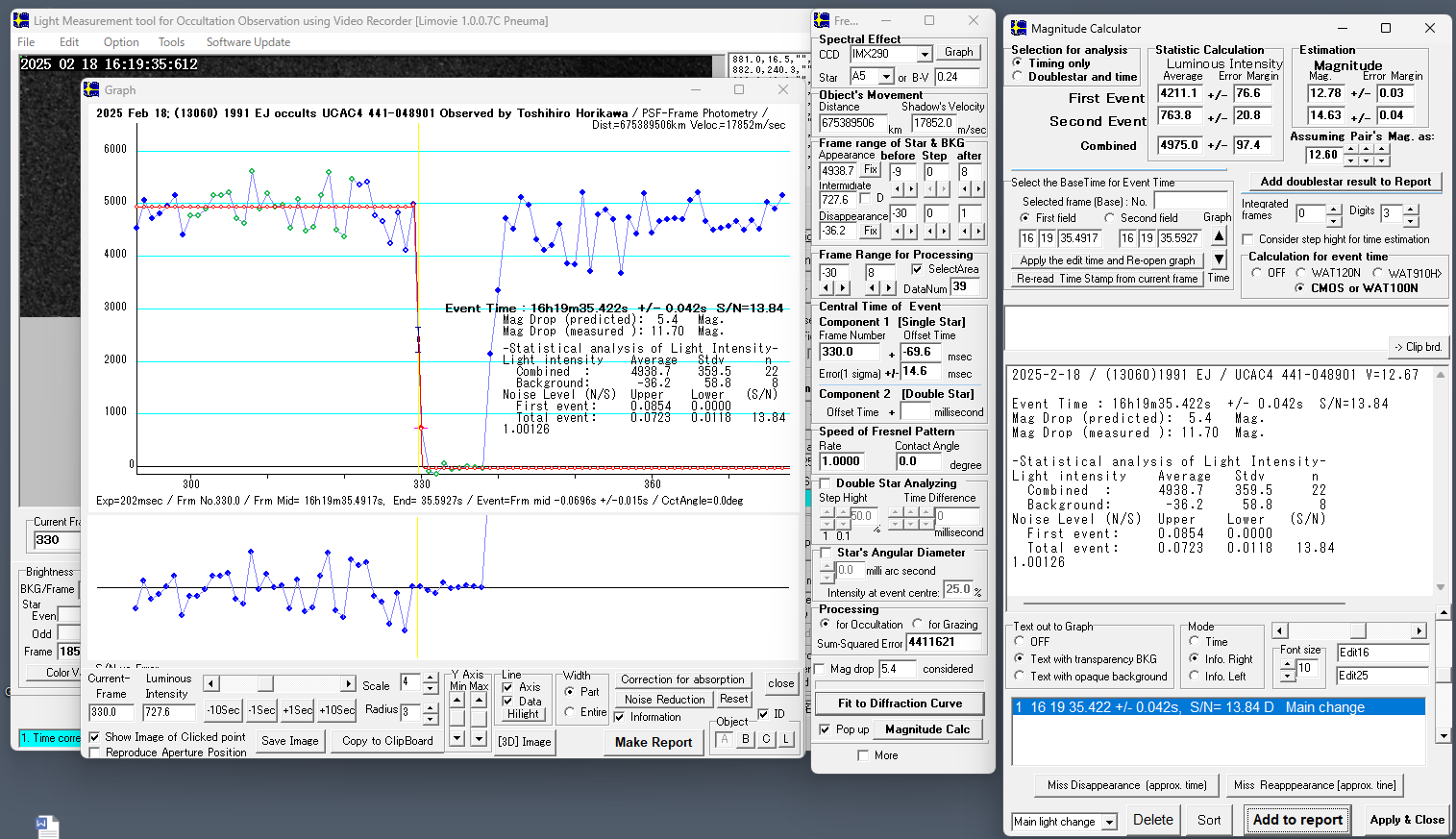Image resolution: width=1456 pixels, height=839 pixels.
Task: Toggle Consider step hight for time estimation
Action: coord(1247,239)
